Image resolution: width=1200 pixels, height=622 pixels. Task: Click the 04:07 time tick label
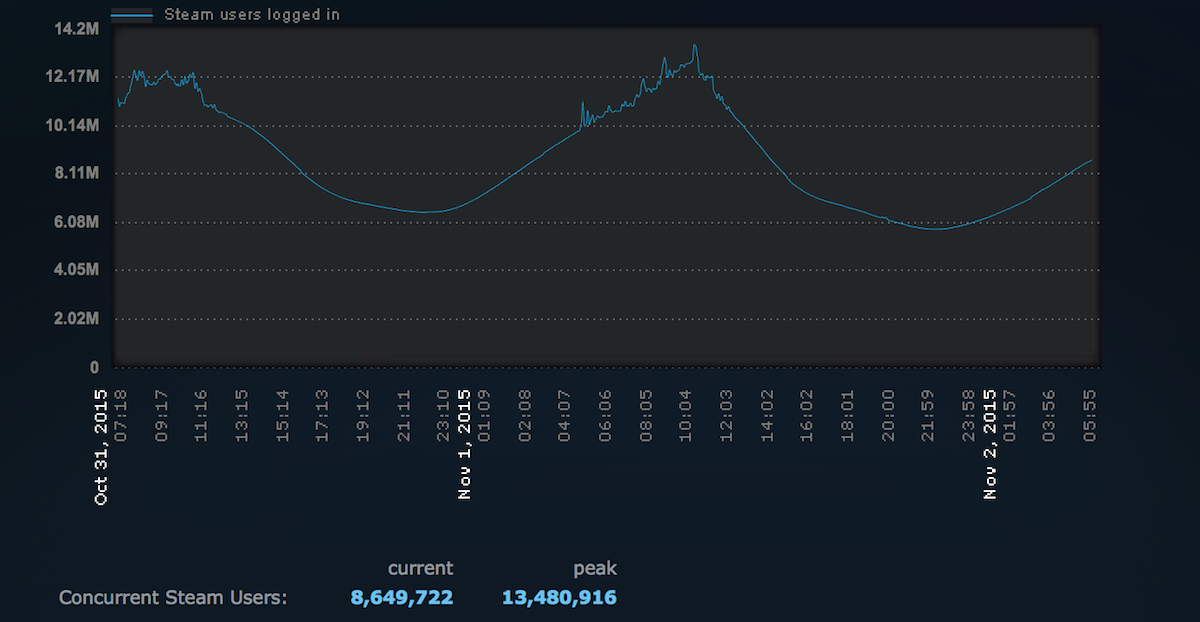(x=565, y=416)
